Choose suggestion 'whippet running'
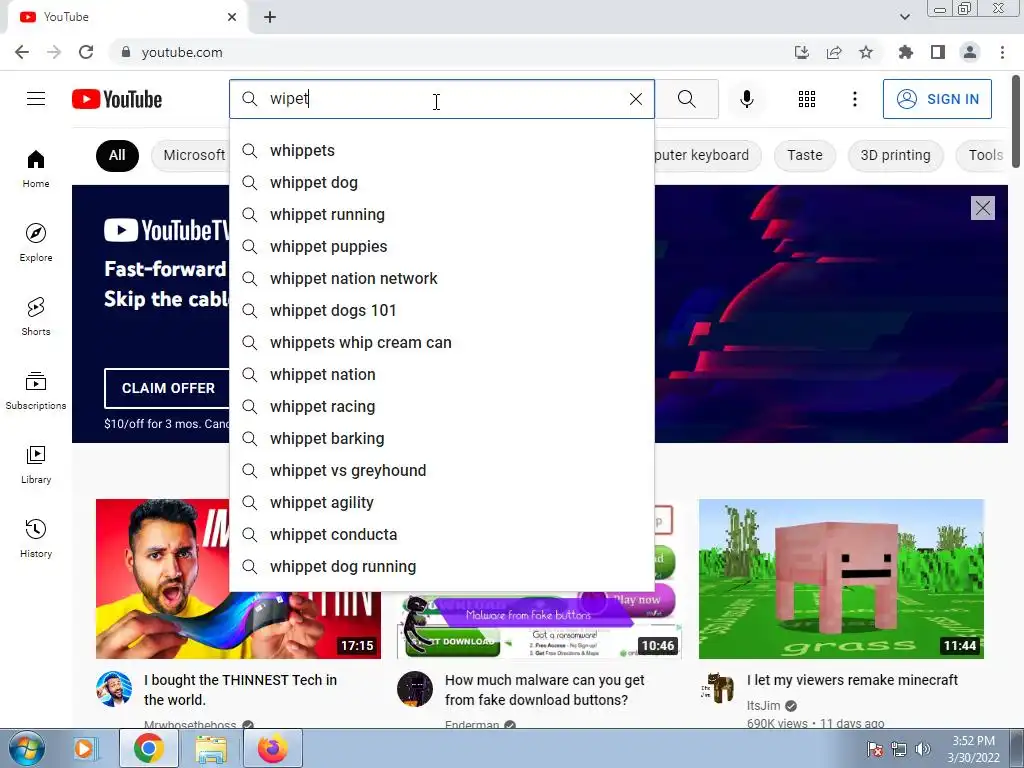 tap(441, 214)
